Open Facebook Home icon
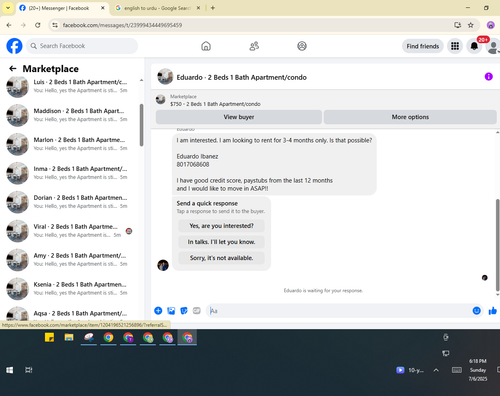 coord(206,46)
